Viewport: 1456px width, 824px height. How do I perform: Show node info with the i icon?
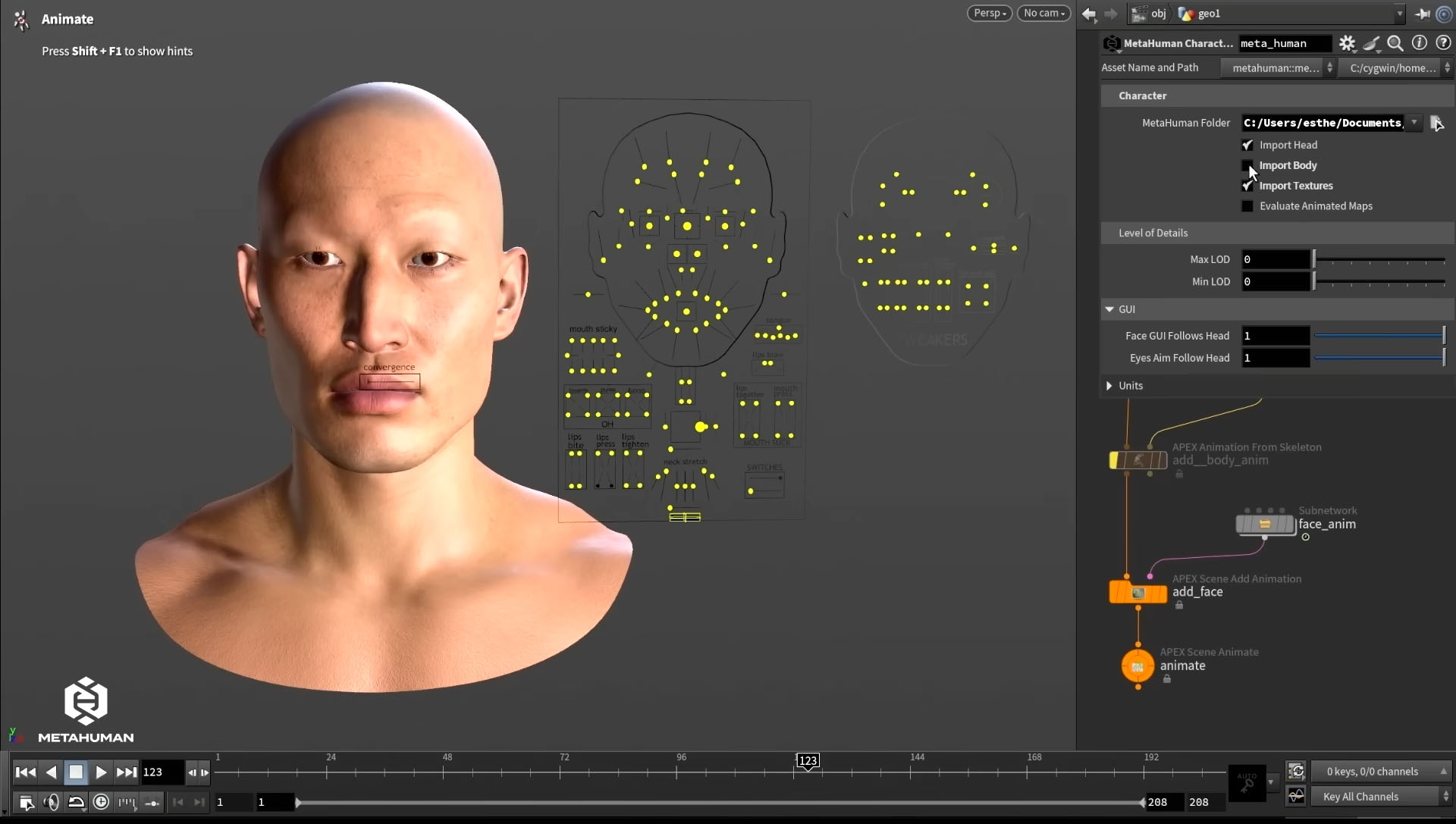pyautogui.click(x=1420, y=43)
